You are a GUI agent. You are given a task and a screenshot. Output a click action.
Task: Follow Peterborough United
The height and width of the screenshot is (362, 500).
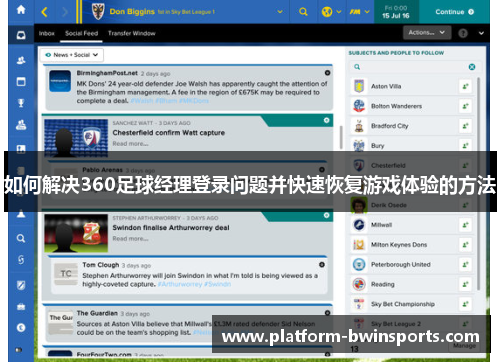click(465, 265)
